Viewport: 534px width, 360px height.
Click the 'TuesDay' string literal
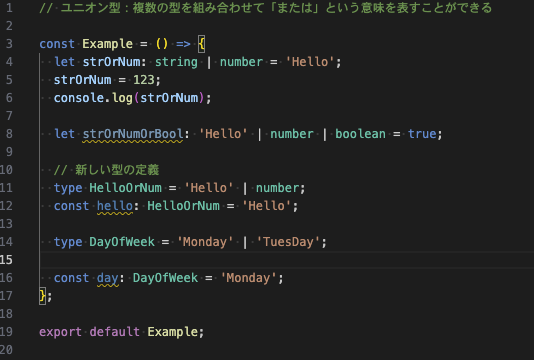point(288,242)
